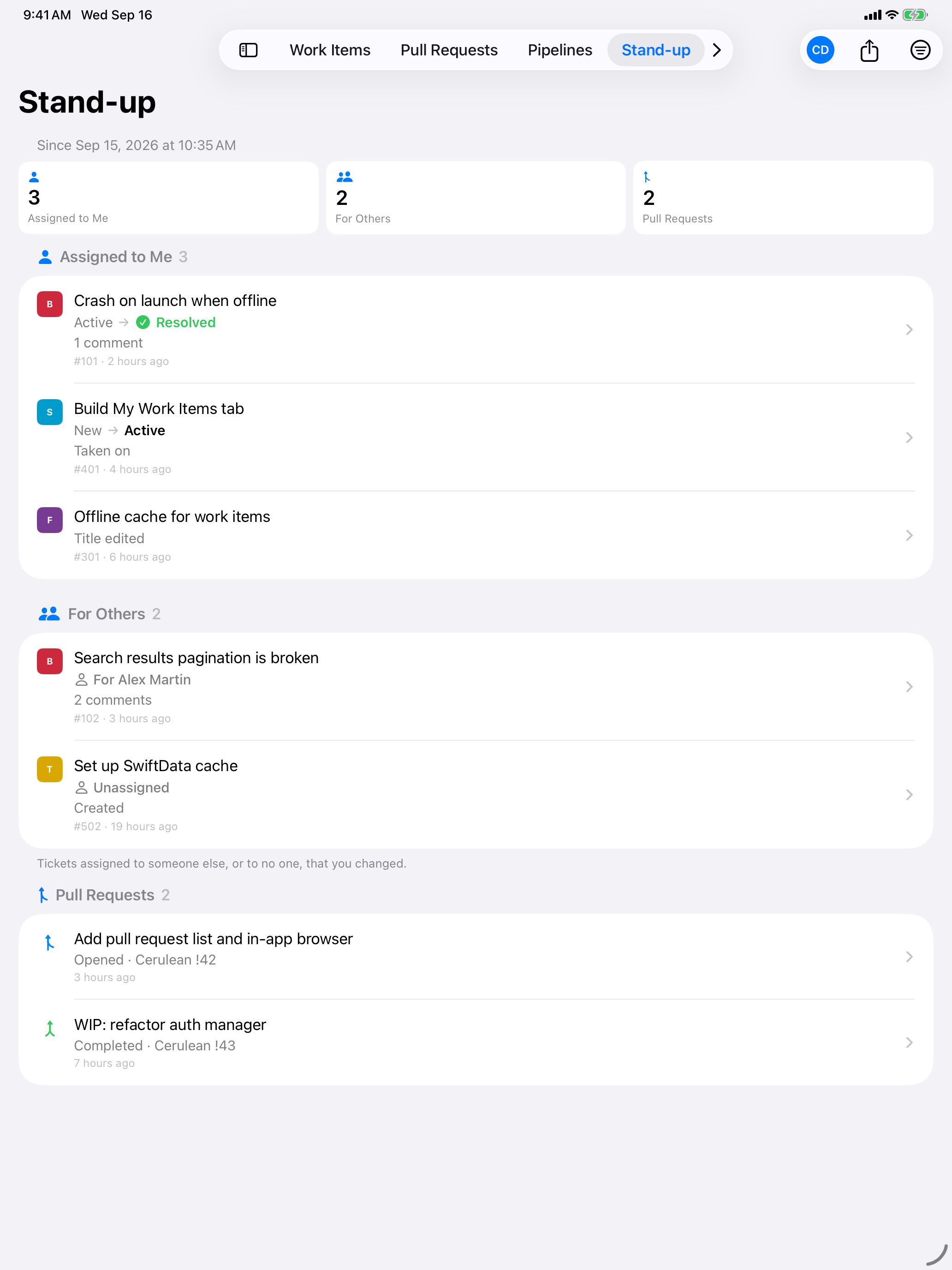Select the Pull Requests summary card
Screen dimensions: 952x1270
click(783, 198)
